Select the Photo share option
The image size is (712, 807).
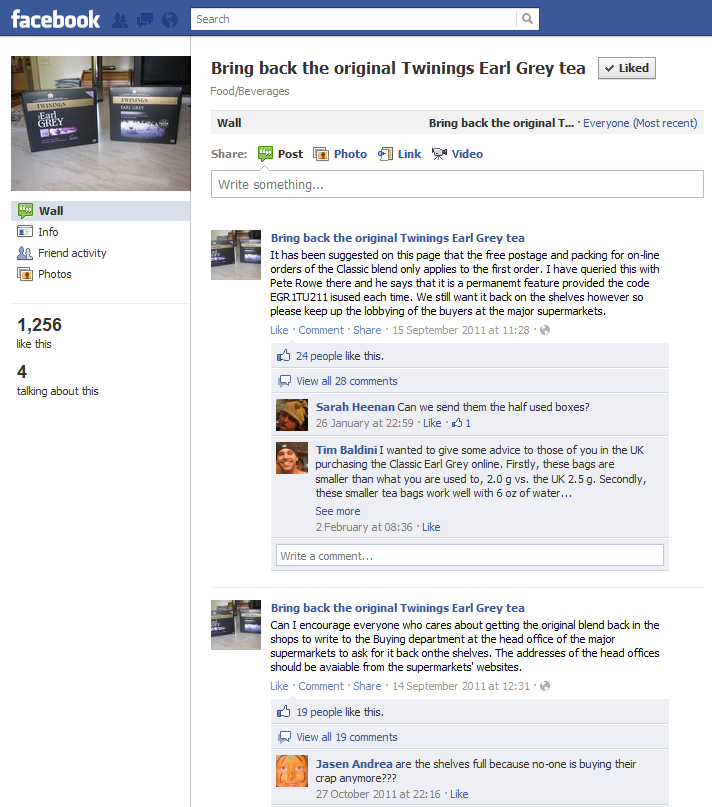[340, 154]
